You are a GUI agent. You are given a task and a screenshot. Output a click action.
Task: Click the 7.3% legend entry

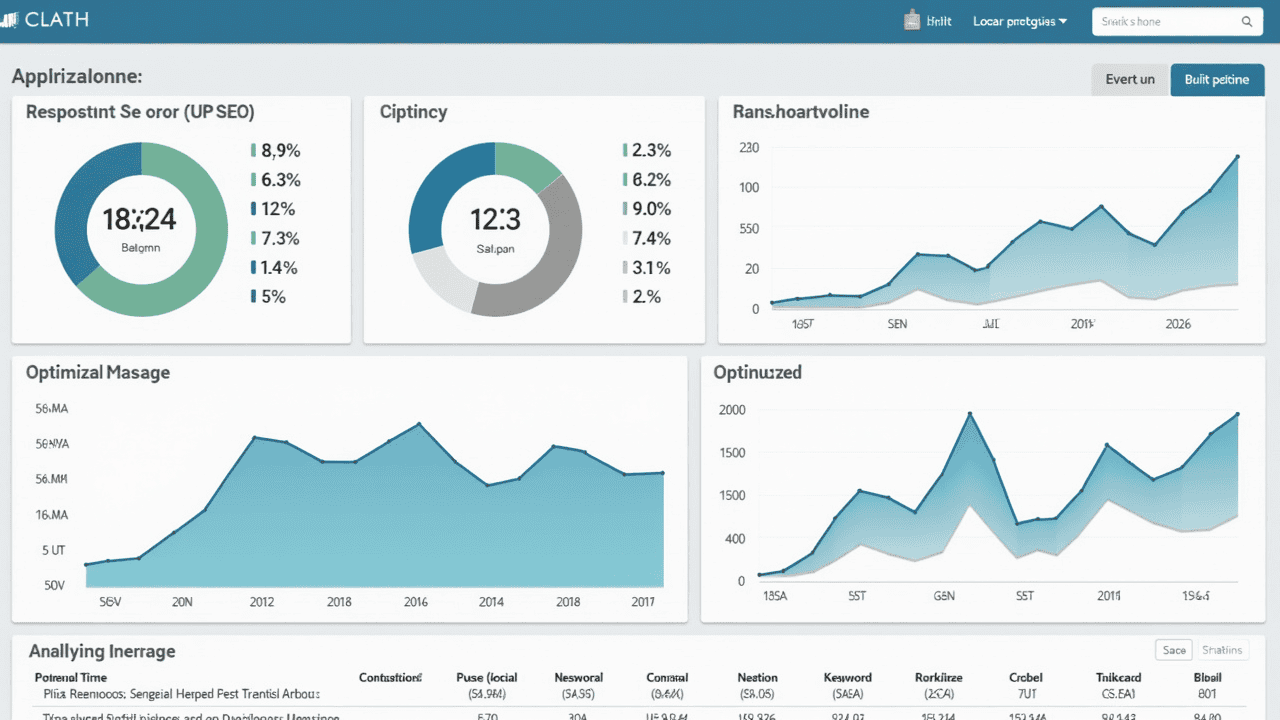[274, 238]
